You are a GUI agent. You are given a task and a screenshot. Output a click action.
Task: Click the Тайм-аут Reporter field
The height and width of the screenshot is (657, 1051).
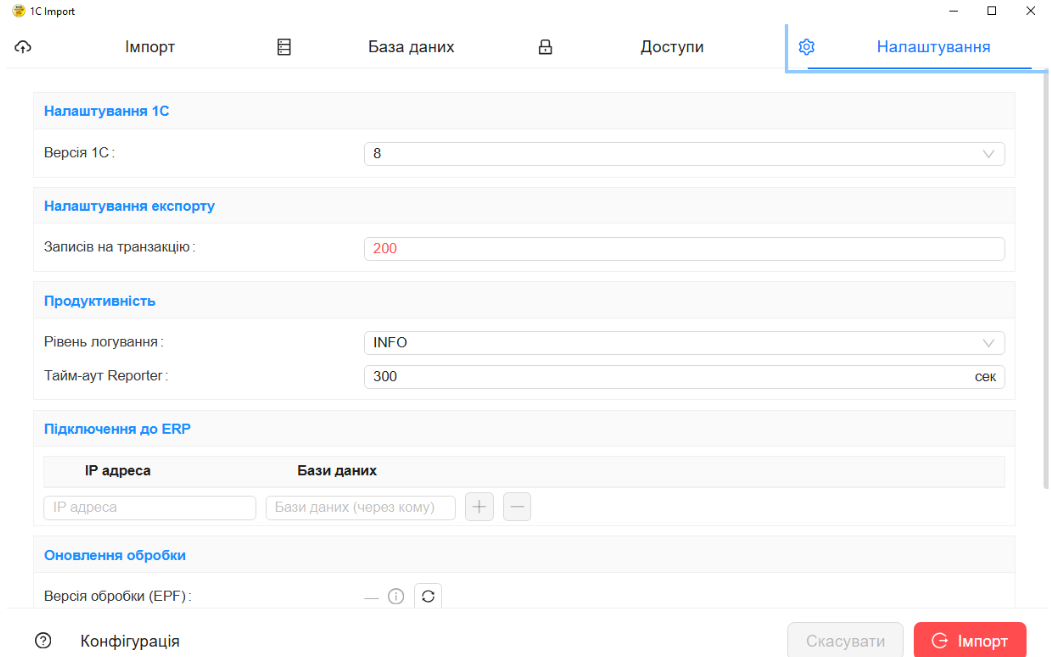pos(684,376)
